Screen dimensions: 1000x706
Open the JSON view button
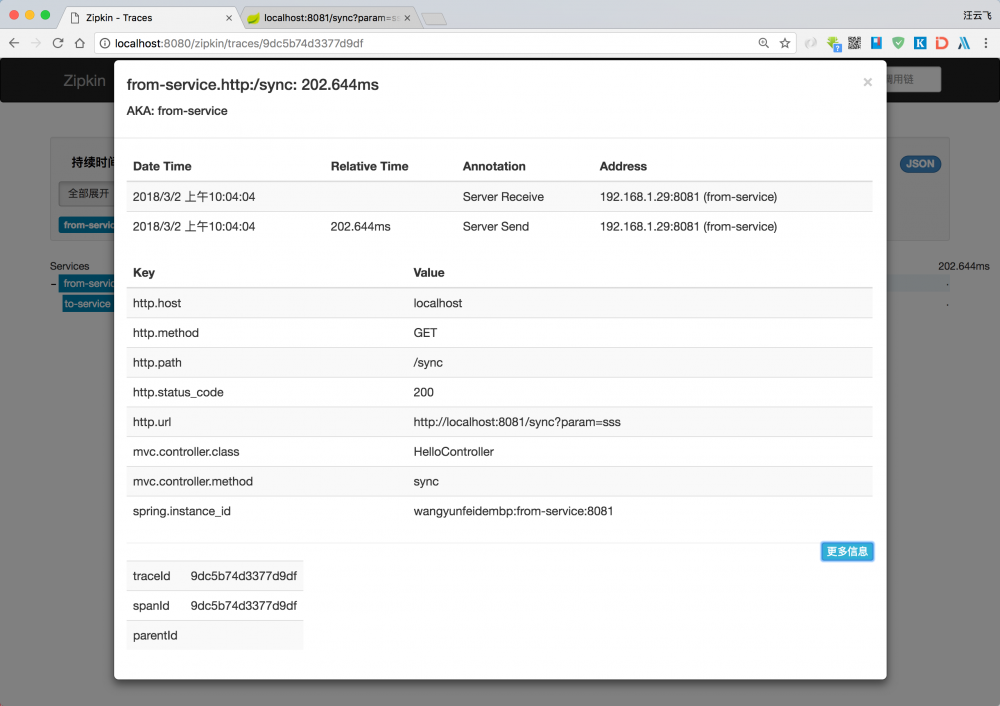[920, 164]
